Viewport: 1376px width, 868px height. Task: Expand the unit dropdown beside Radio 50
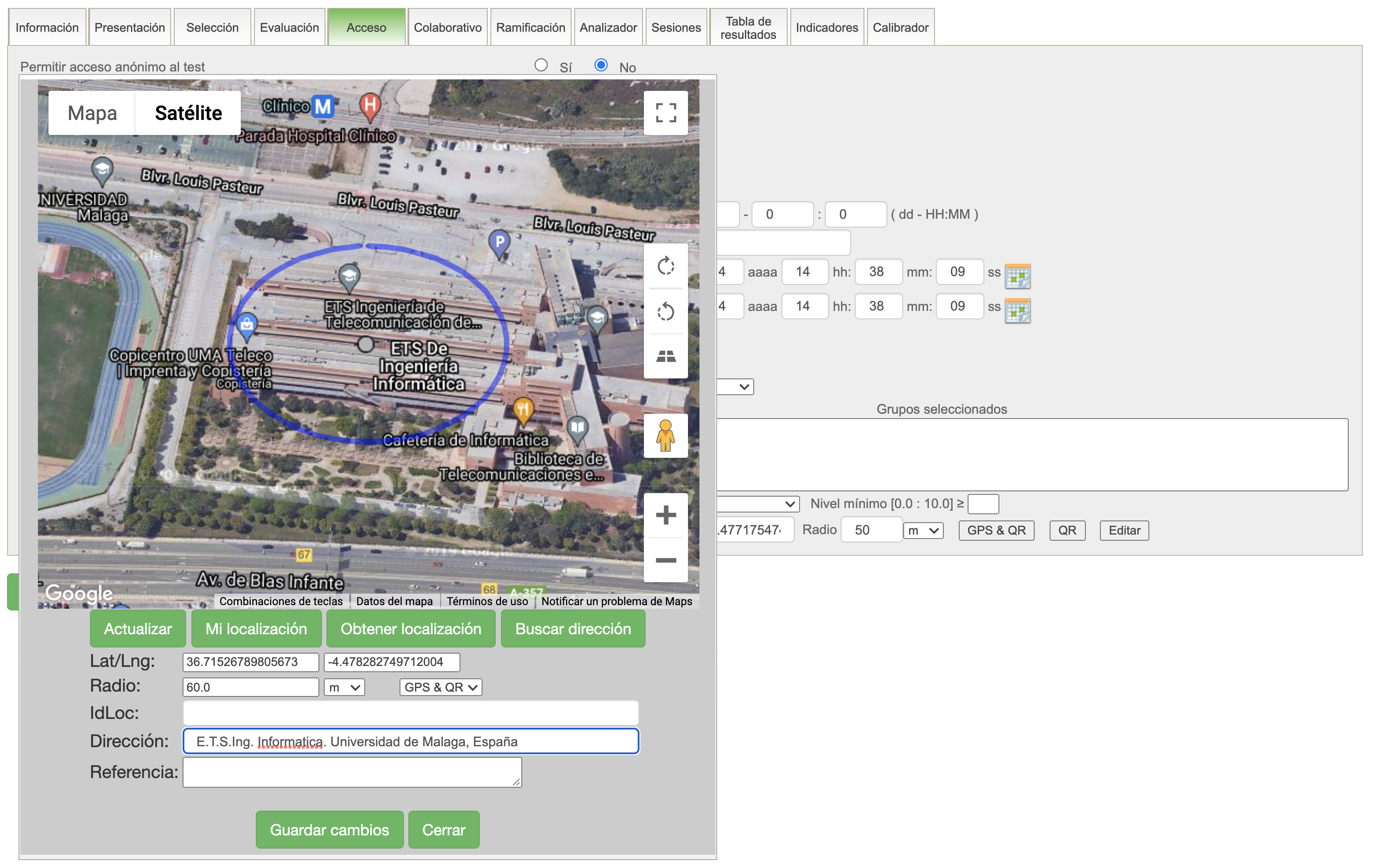point(923,530)
